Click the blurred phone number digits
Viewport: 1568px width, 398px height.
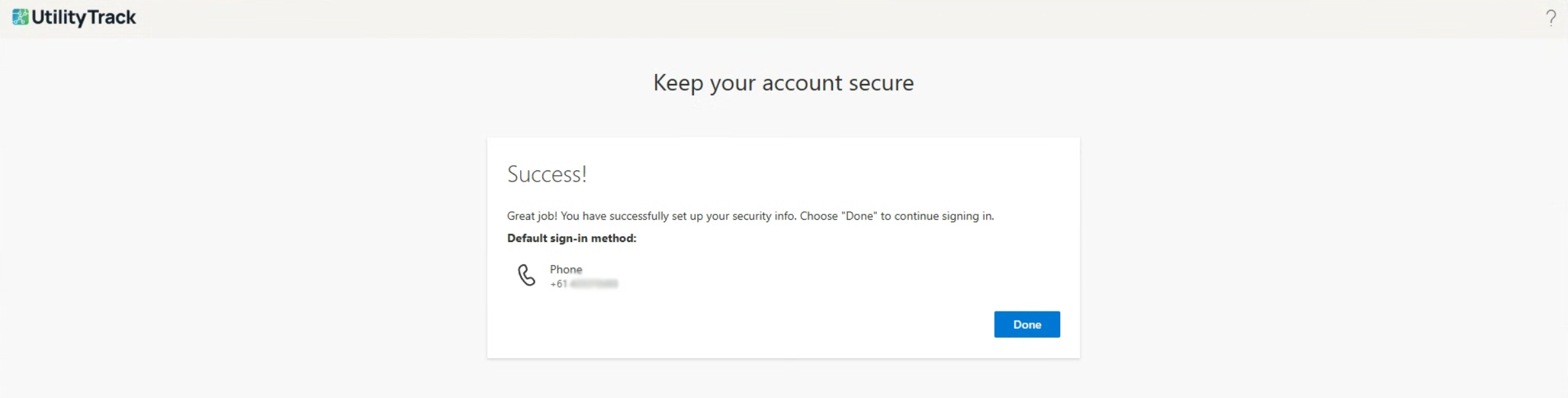coord(594,284)
